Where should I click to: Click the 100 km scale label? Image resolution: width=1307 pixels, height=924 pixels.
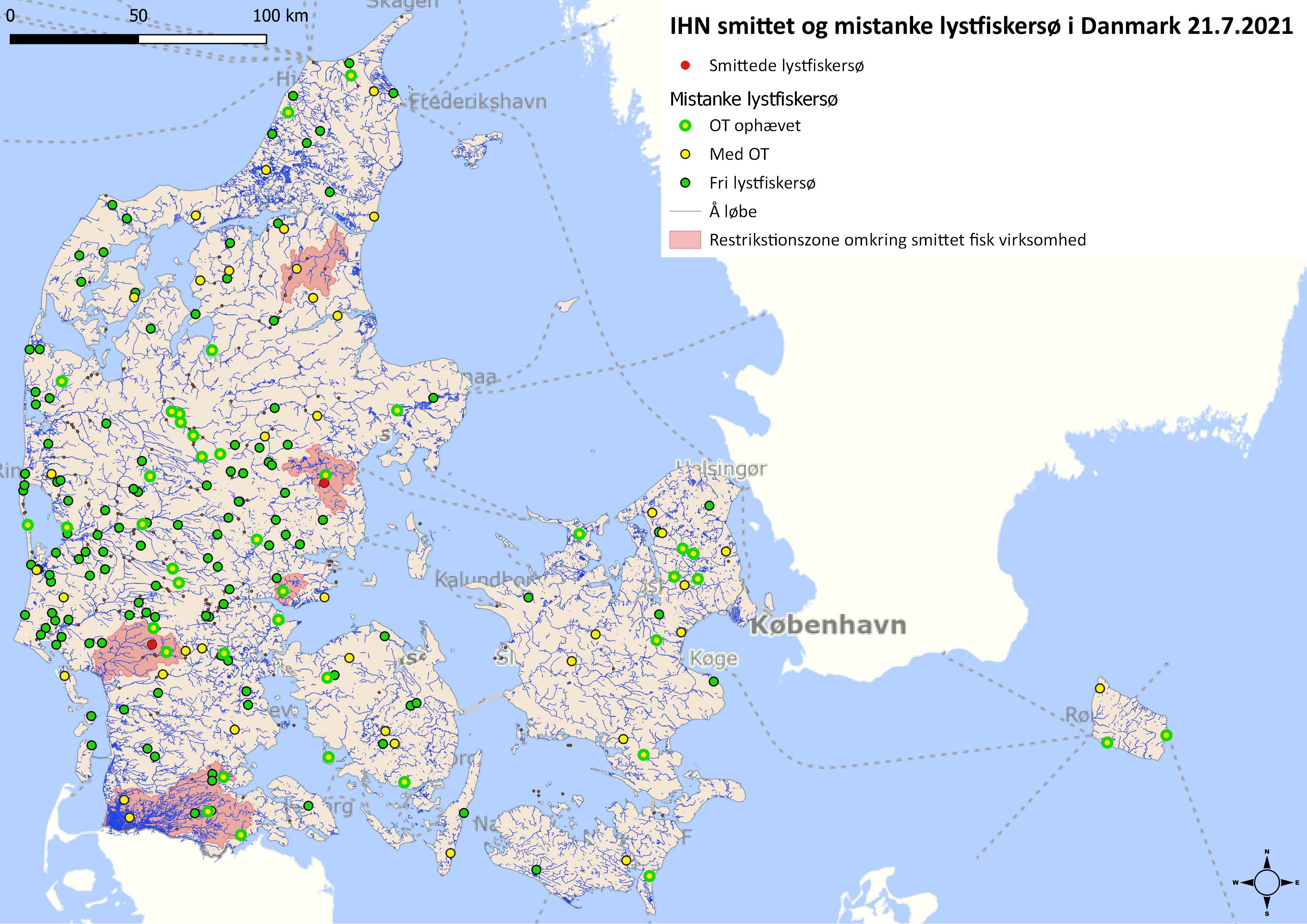(280, 15)
